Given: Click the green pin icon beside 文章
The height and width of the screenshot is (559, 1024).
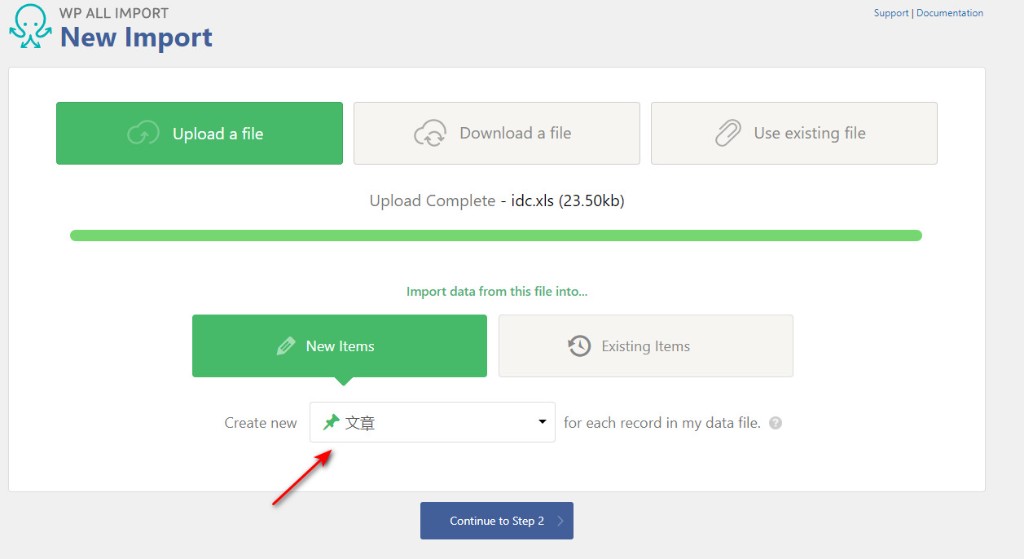Looking at the screenshot, I should (331, 422).
